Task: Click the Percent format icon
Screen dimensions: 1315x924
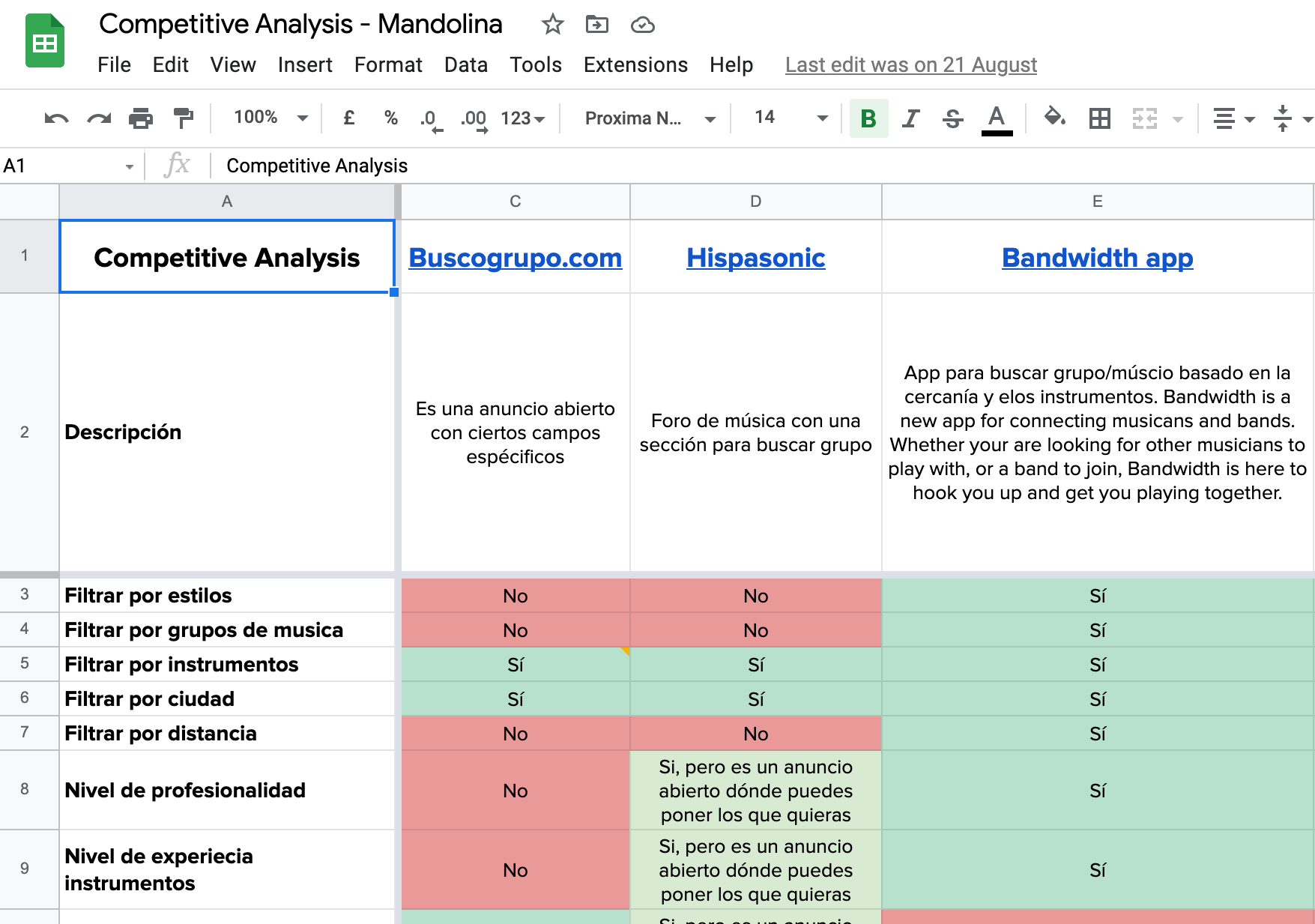Action: click(x=390, y=118)
